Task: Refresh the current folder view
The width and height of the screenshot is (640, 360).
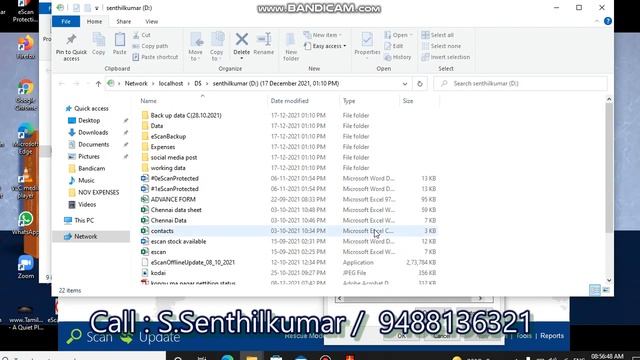Action: pyautogui.click(x=420, y=84)
